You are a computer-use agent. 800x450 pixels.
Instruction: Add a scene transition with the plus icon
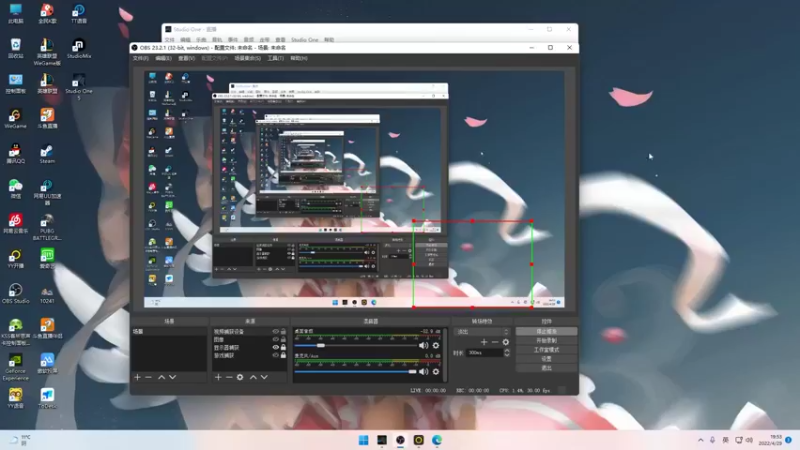click(484, 342)
